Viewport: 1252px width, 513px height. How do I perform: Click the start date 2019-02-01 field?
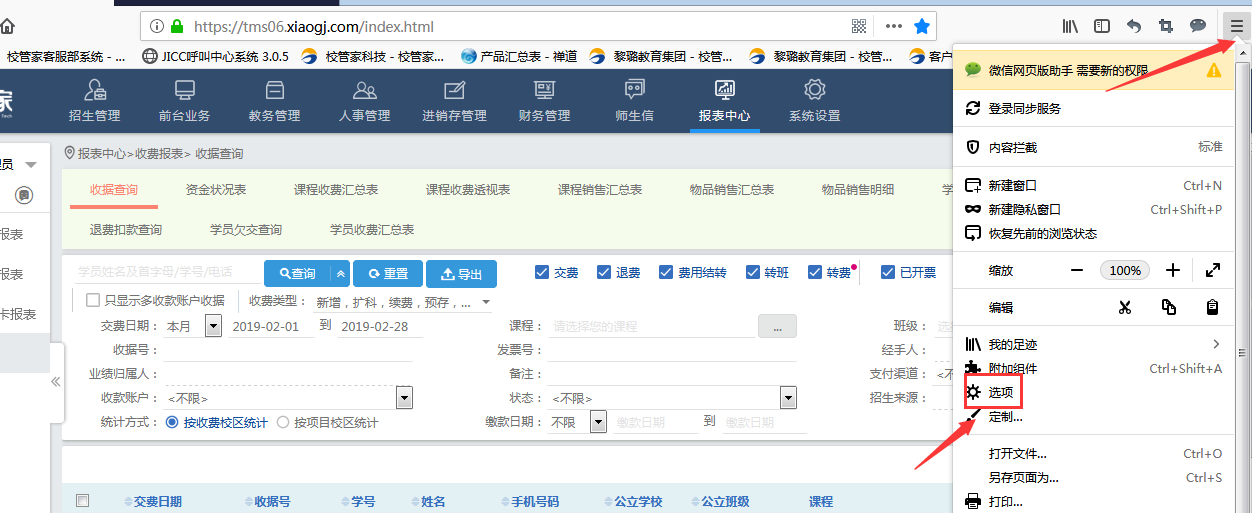[272, 326]
